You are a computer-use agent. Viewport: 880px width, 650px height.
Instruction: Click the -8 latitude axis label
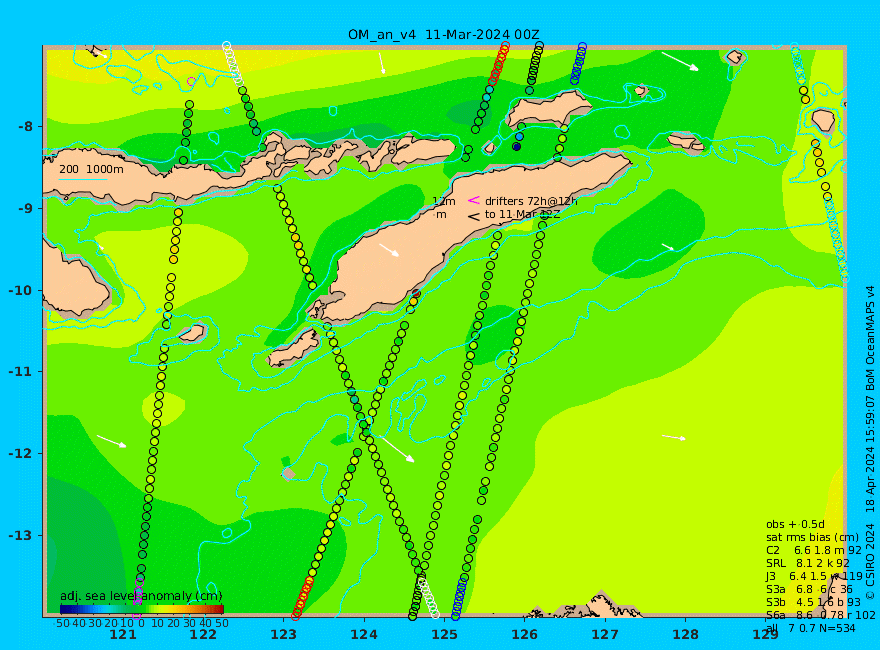coord(25,126)
